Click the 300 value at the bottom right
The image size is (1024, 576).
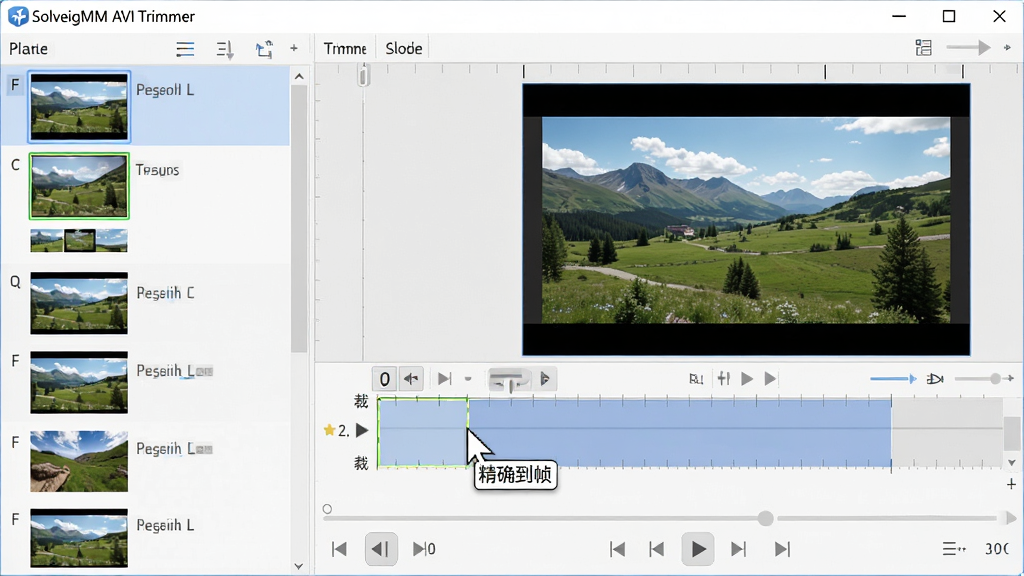(x=997, y=549)
